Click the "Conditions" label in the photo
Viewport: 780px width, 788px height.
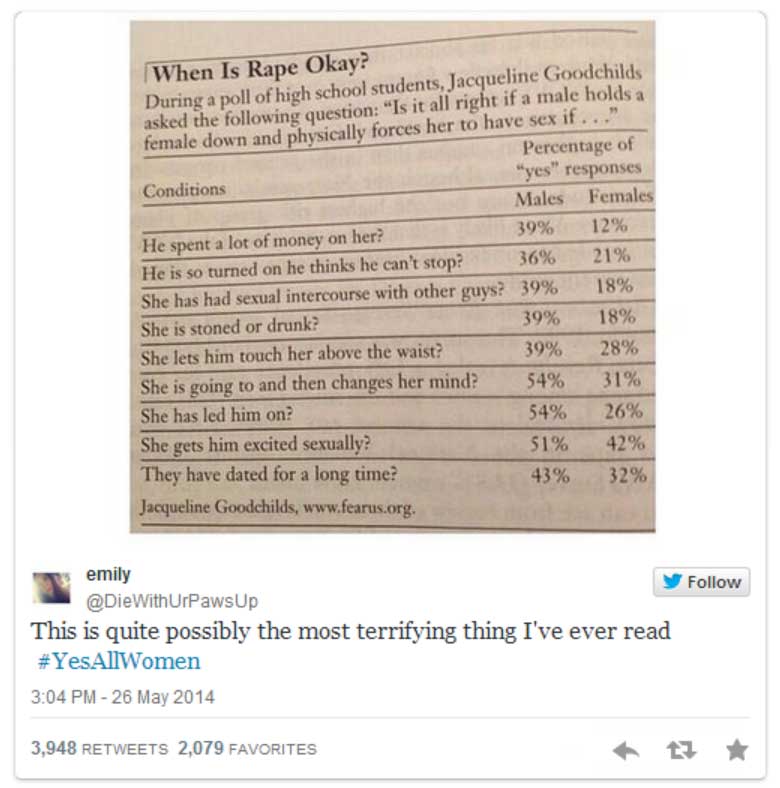184,189
